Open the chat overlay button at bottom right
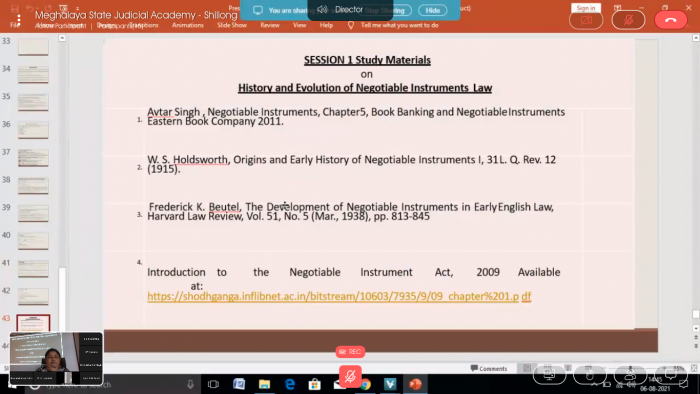 click(671, 374)
